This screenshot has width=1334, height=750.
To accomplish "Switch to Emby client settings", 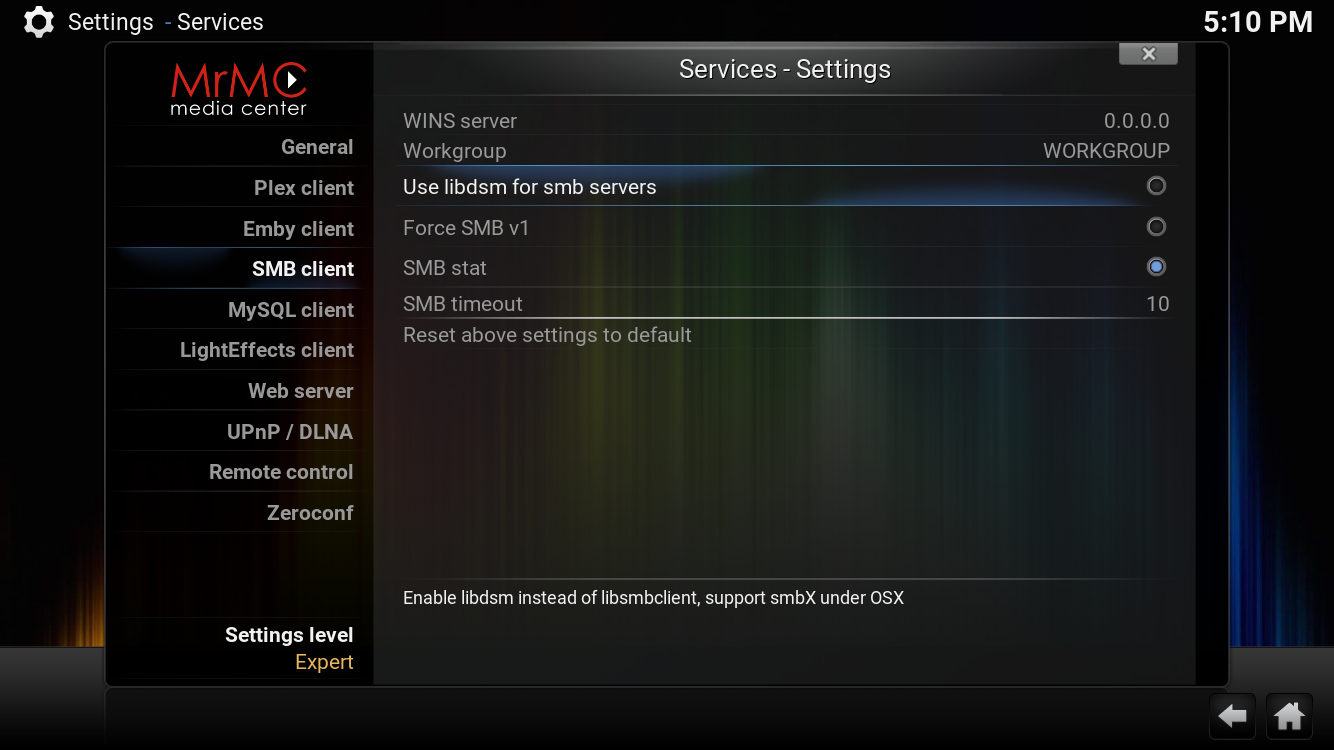I will (298, 229).
